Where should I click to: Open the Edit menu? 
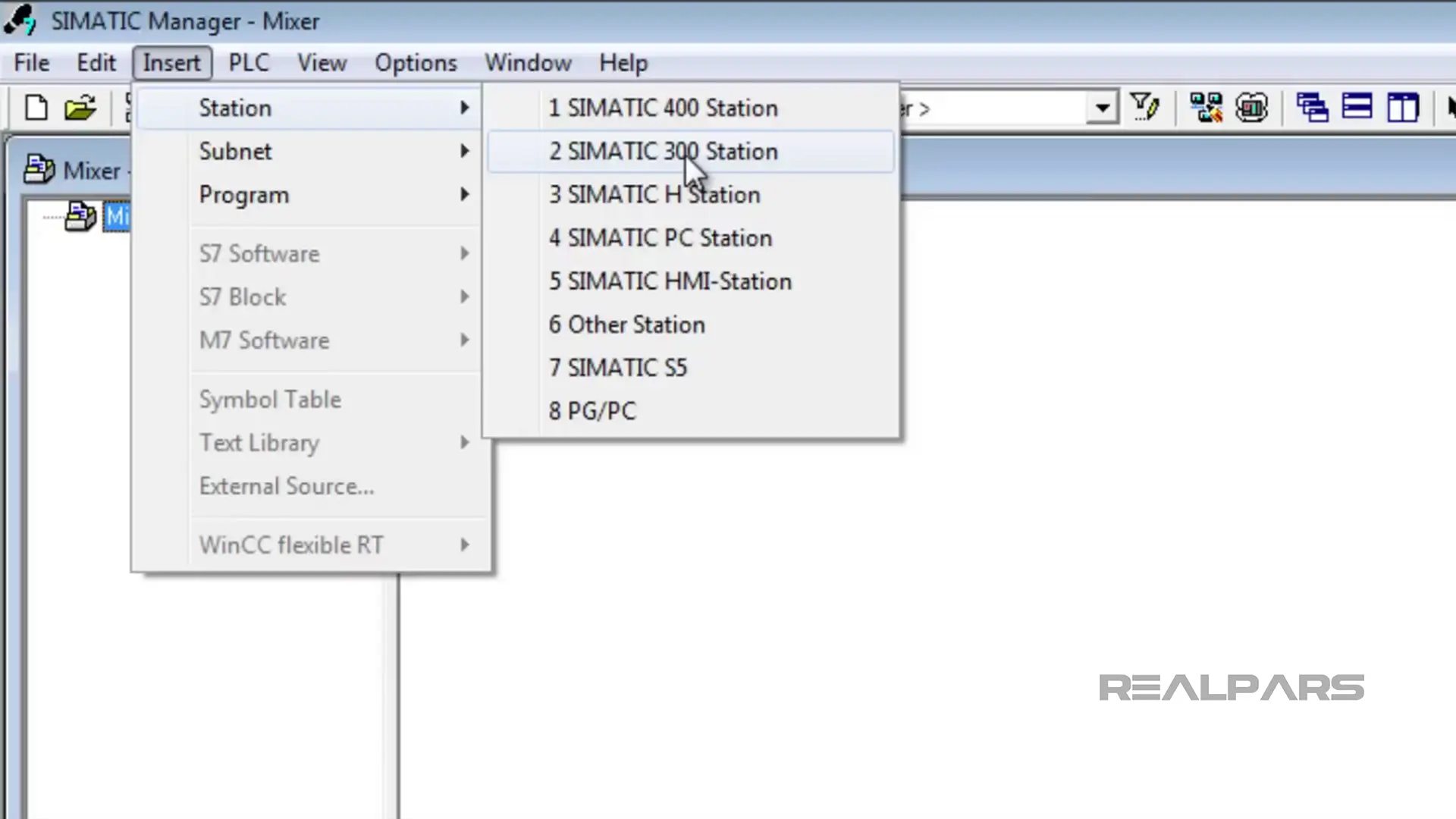(x=96, y=62)
